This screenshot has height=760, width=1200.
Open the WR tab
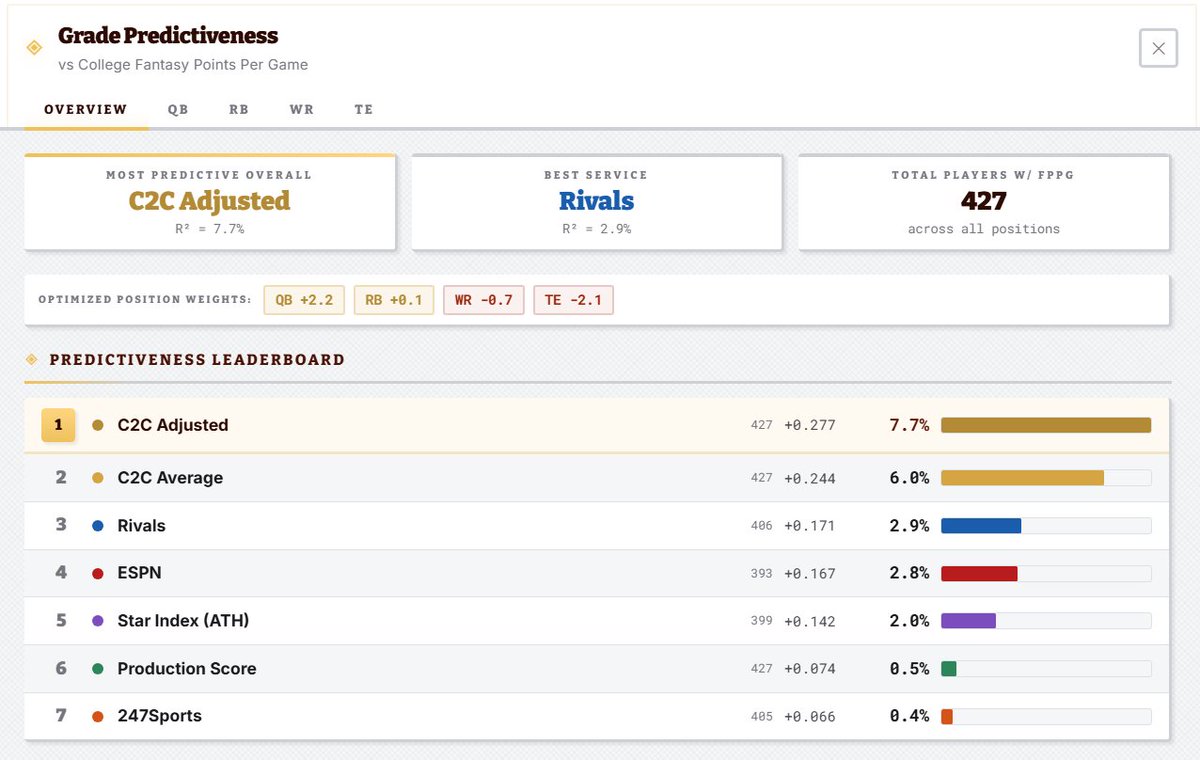(301, 109)
